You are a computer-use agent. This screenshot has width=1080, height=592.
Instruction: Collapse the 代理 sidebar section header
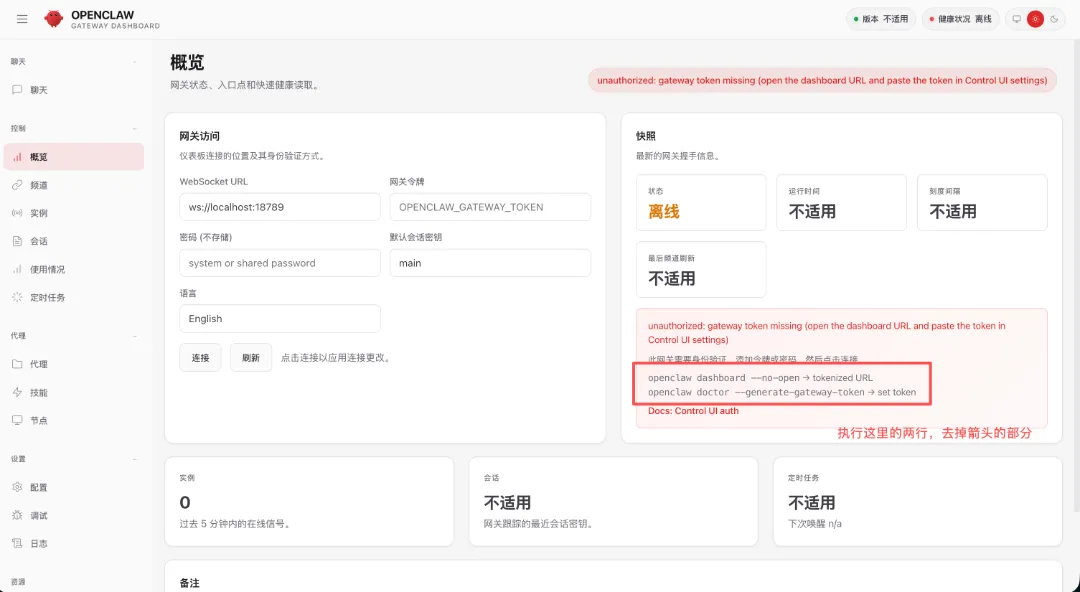pos(74,336)
